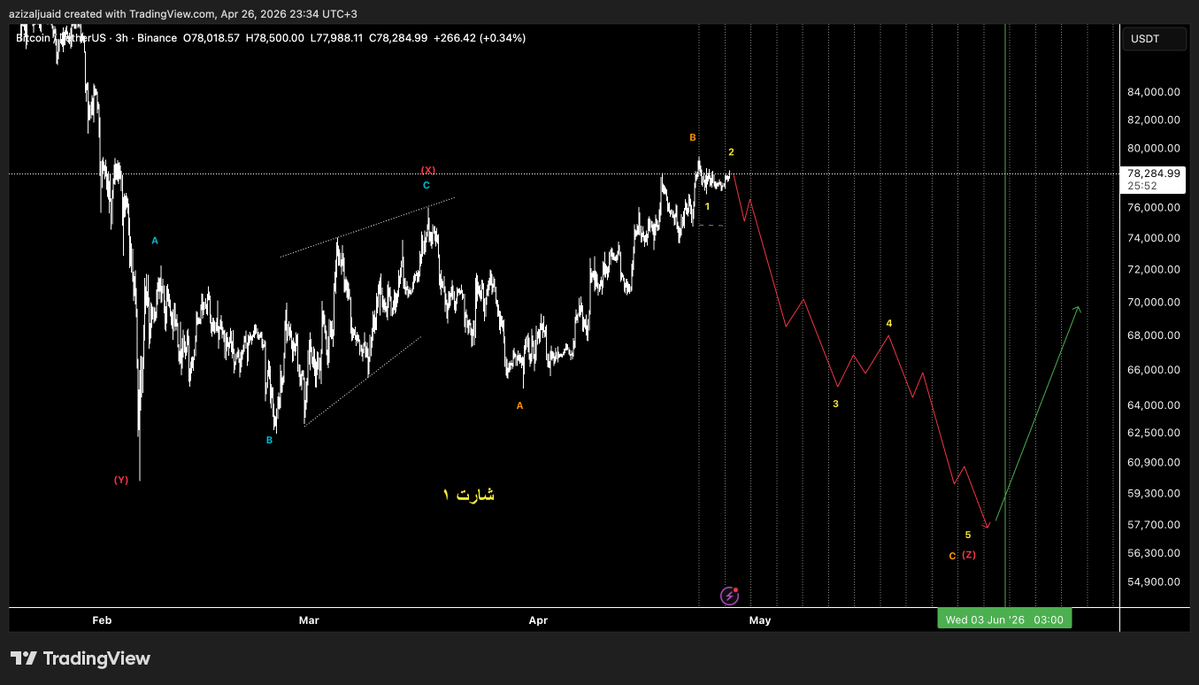Click the May label on time axis
Image resolution: width=1199 pixels, height=685 pixels.
tap(760, 620)
